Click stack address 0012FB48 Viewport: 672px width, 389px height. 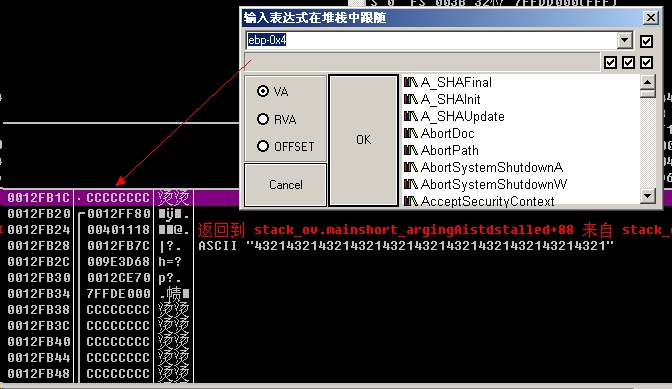[38, 374]
